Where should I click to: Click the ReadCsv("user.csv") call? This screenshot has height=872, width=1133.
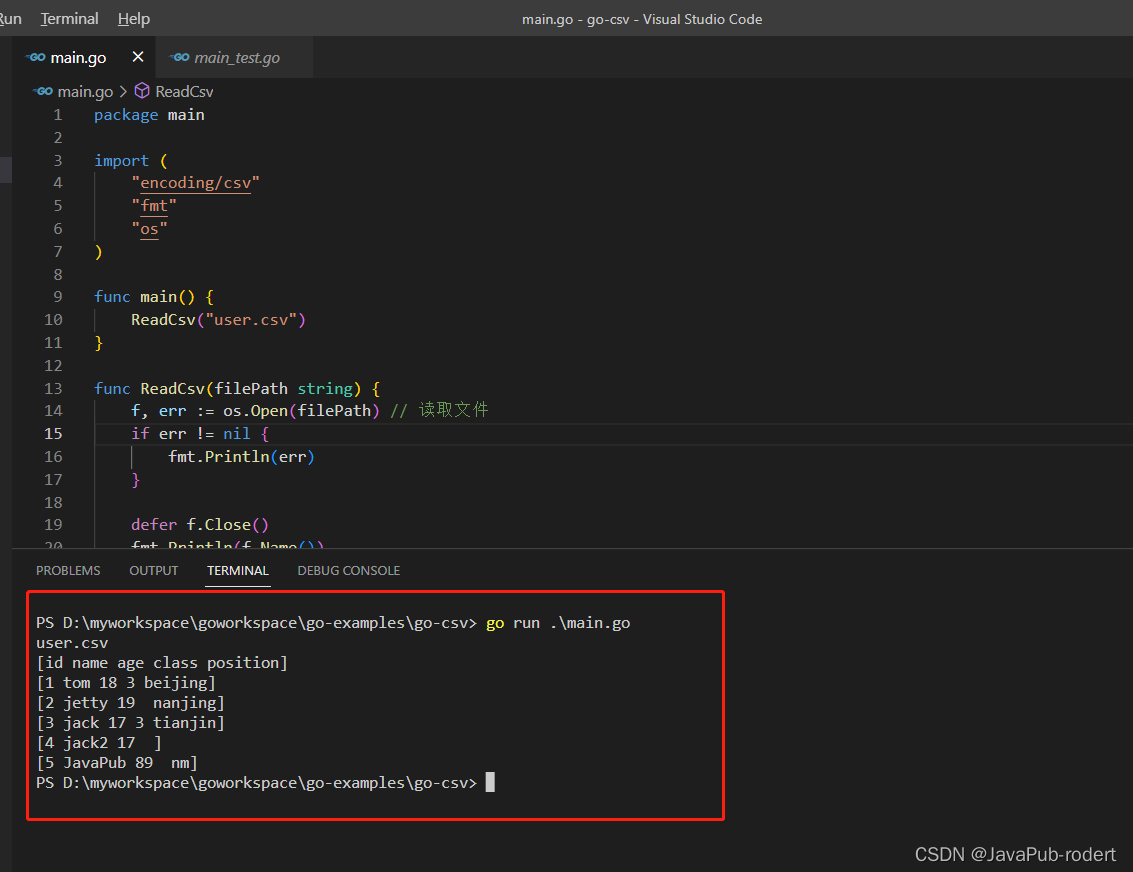[218, 320]
